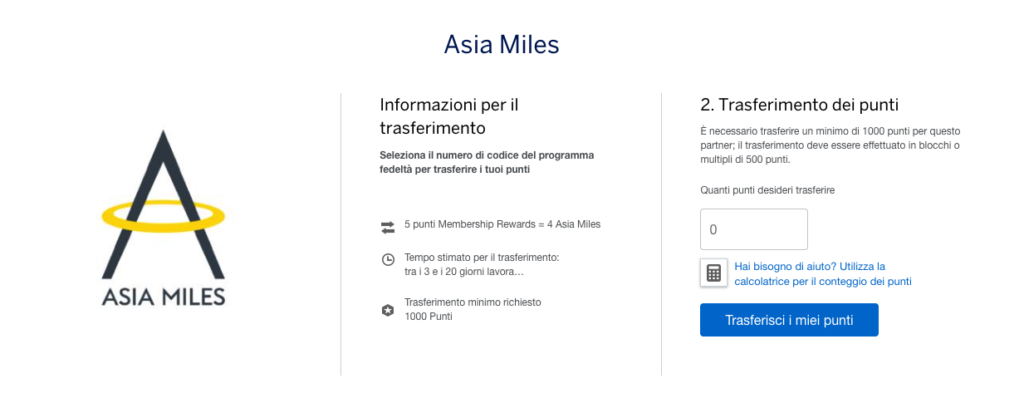
Task: Click the Informazioni per il trasferimento heading
Action: point(449,116)
